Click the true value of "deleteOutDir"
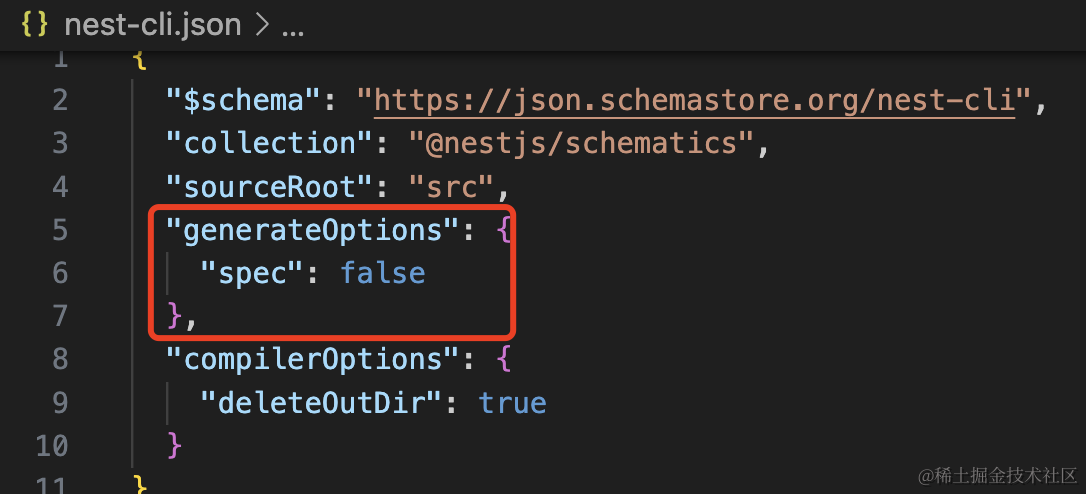1086x494 pixels. coord(512,402)
